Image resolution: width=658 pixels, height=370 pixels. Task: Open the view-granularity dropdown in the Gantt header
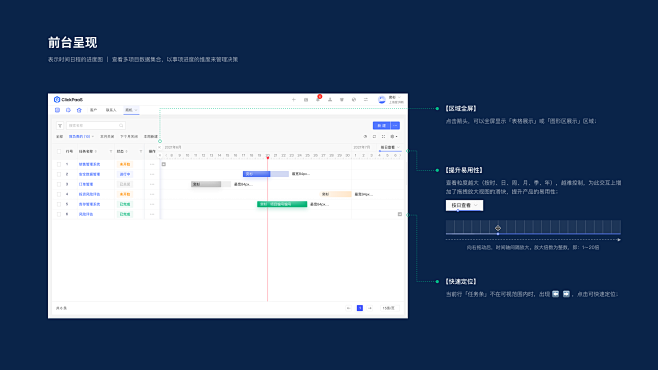click(x=390, y=147)
